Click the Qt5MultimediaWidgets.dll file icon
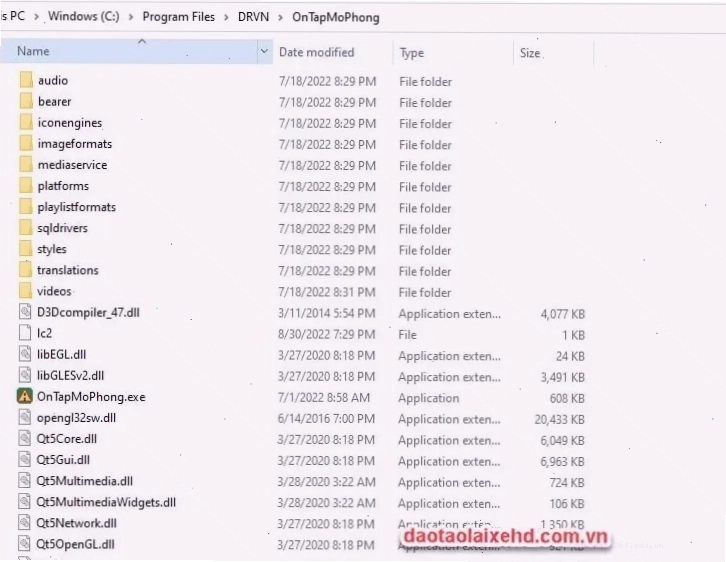The width and height of the screenshot is (726, 562). coord(25,502)
